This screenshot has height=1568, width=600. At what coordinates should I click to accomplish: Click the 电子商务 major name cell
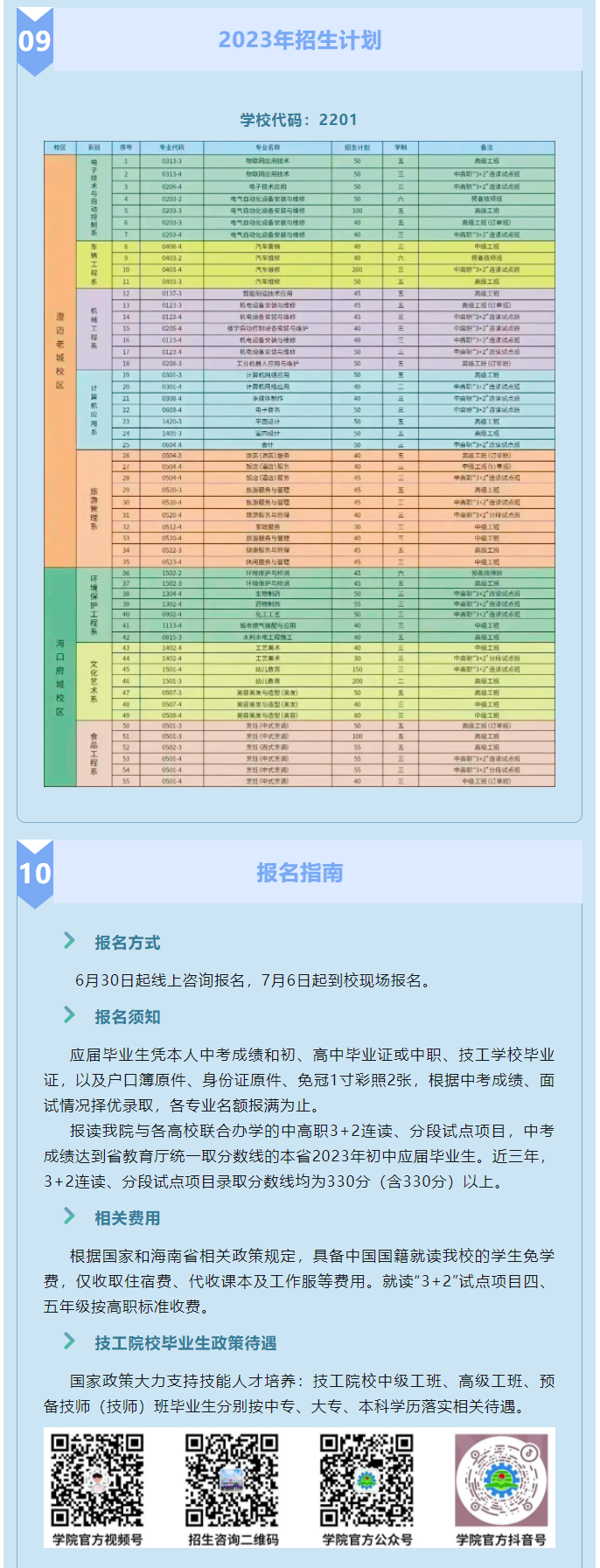tap(268, 409)
